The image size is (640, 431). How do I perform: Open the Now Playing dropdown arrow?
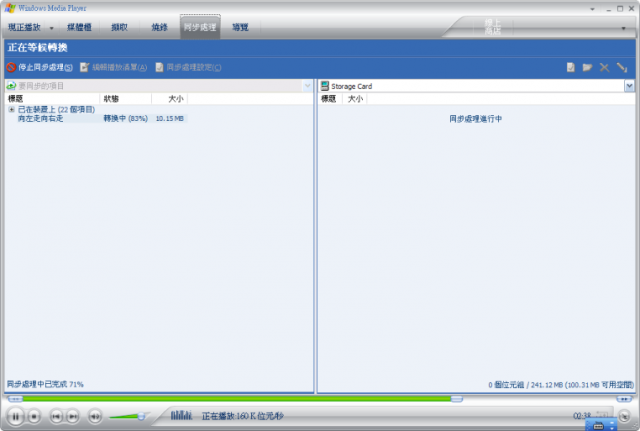(51, 28)
